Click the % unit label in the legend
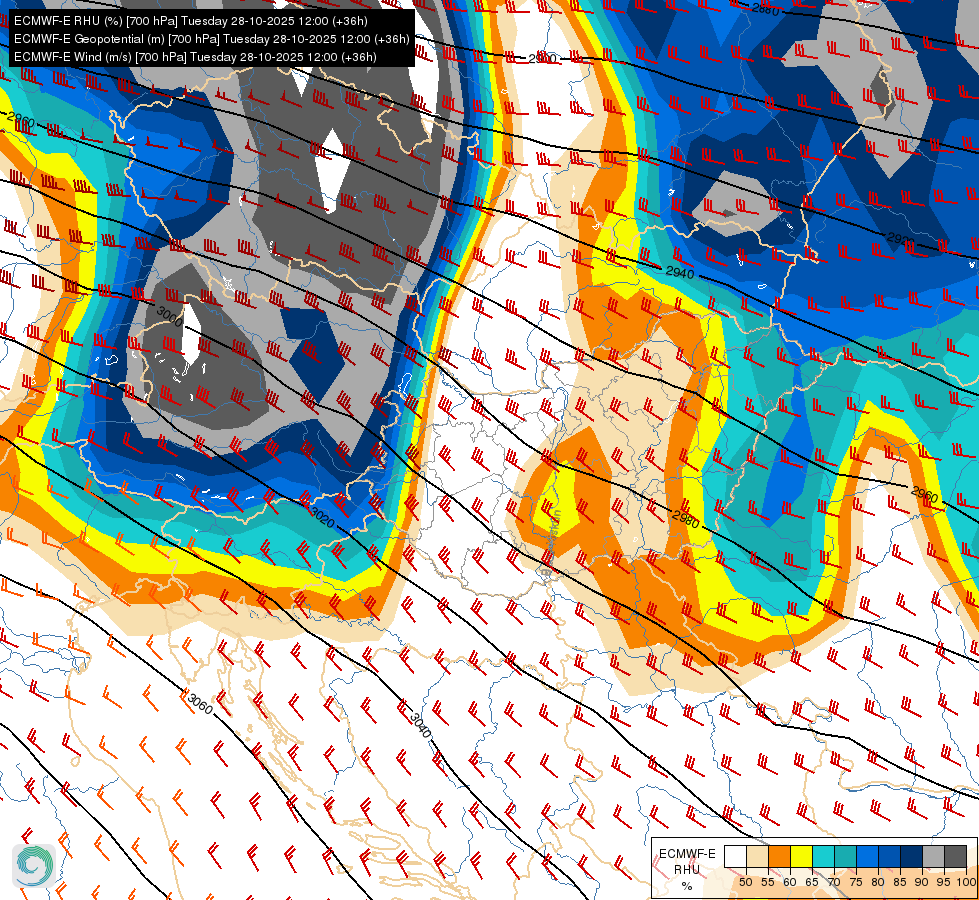This screenshot has height=900, width=979. [x=687, y=886]
